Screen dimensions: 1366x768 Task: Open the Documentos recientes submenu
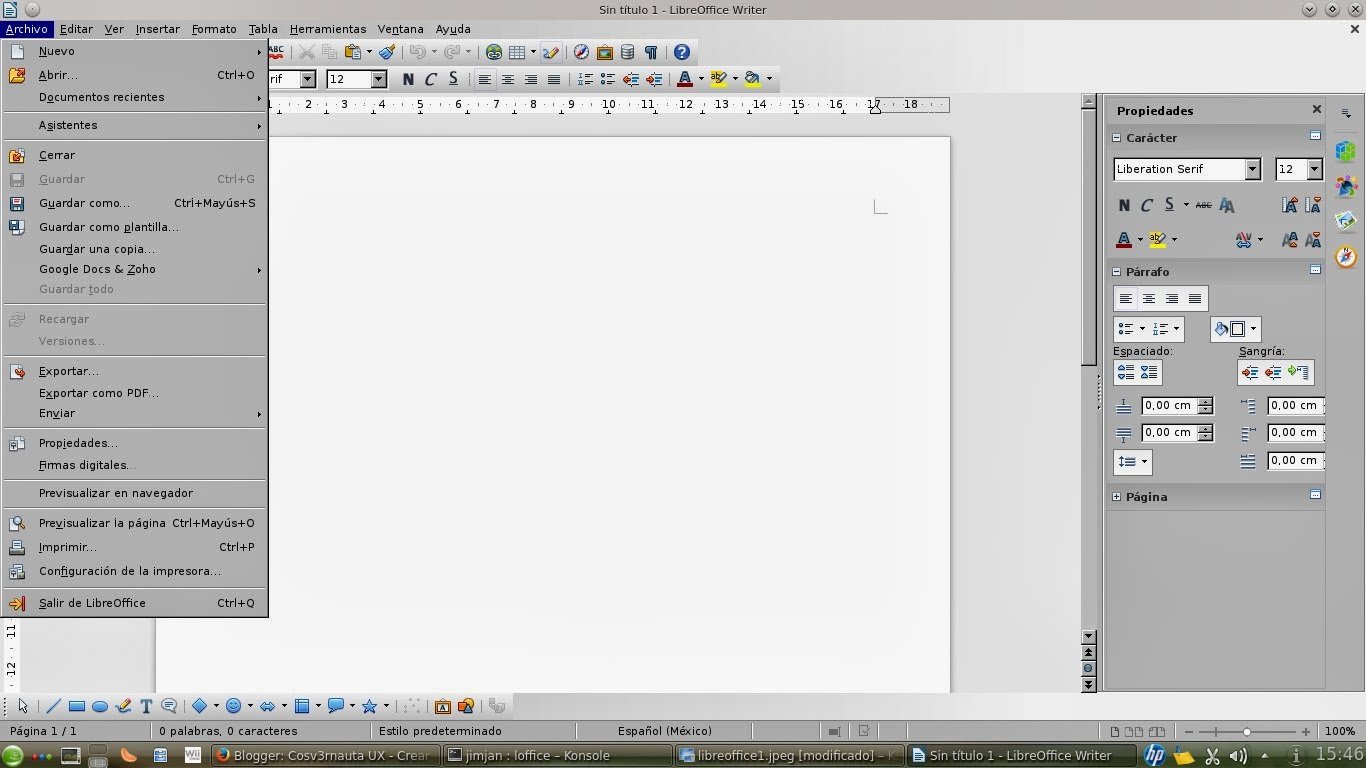tap(134, 97)
